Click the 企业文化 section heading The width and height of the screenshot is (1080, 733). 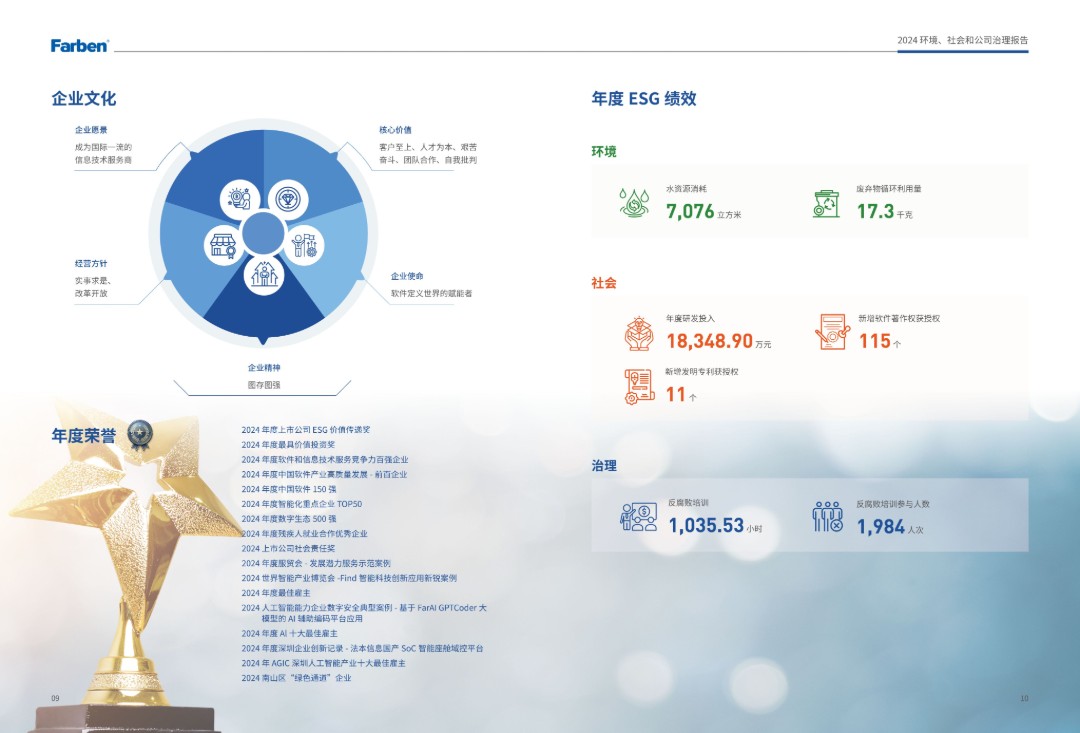tap(84, 99)
